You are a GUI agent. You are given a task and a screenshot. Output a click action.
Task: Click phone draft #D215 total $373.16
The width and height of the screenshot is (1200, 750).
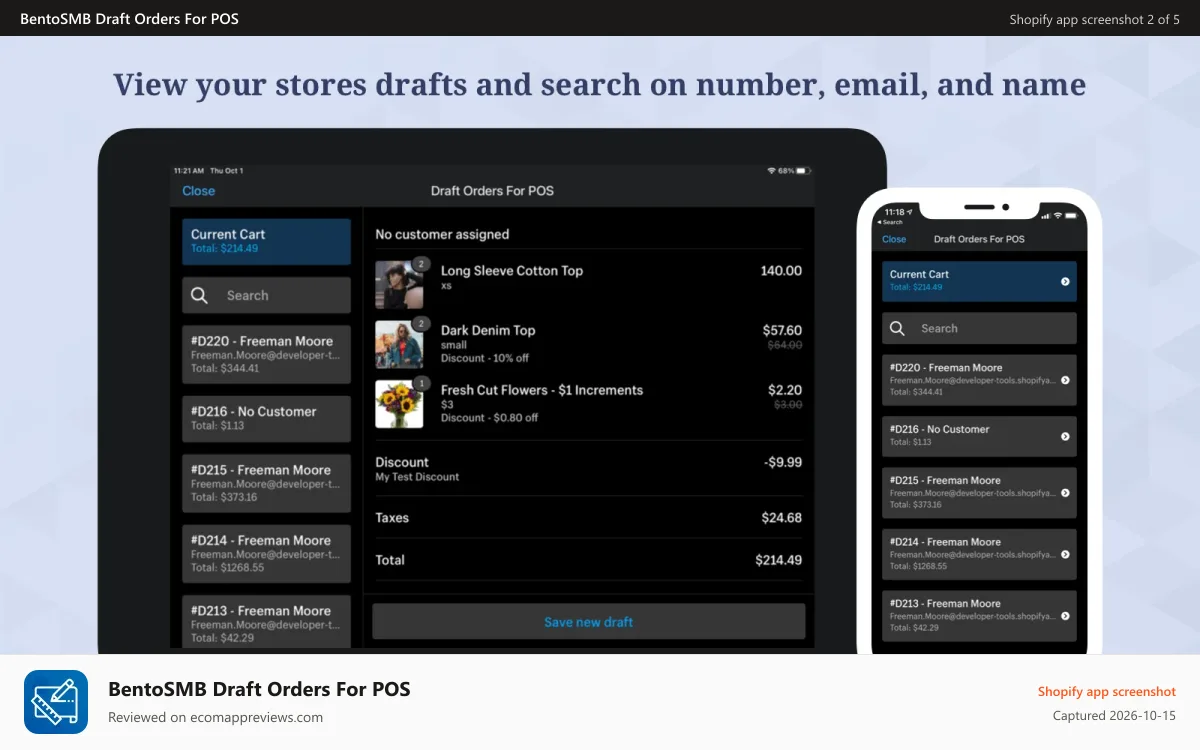[916, 504]
